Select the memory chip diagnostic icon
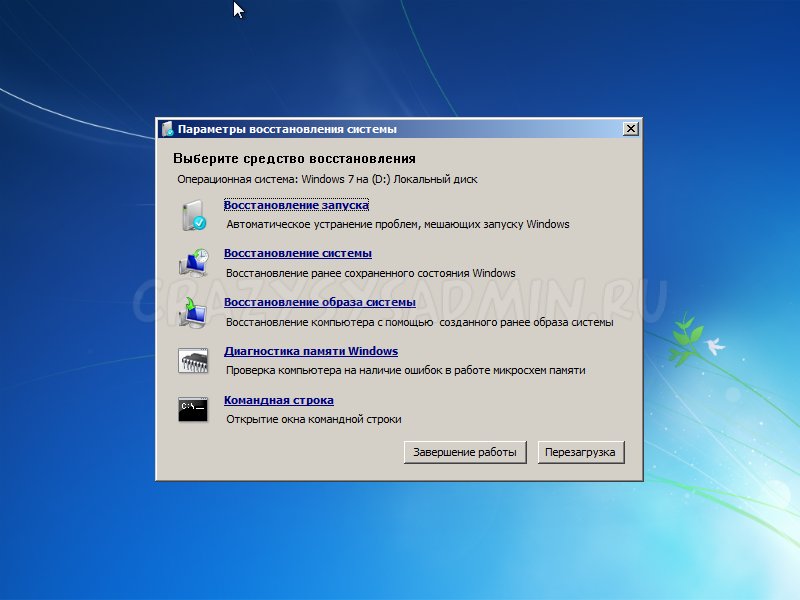This screenshot has width=800, height=600. click(193, 360)
